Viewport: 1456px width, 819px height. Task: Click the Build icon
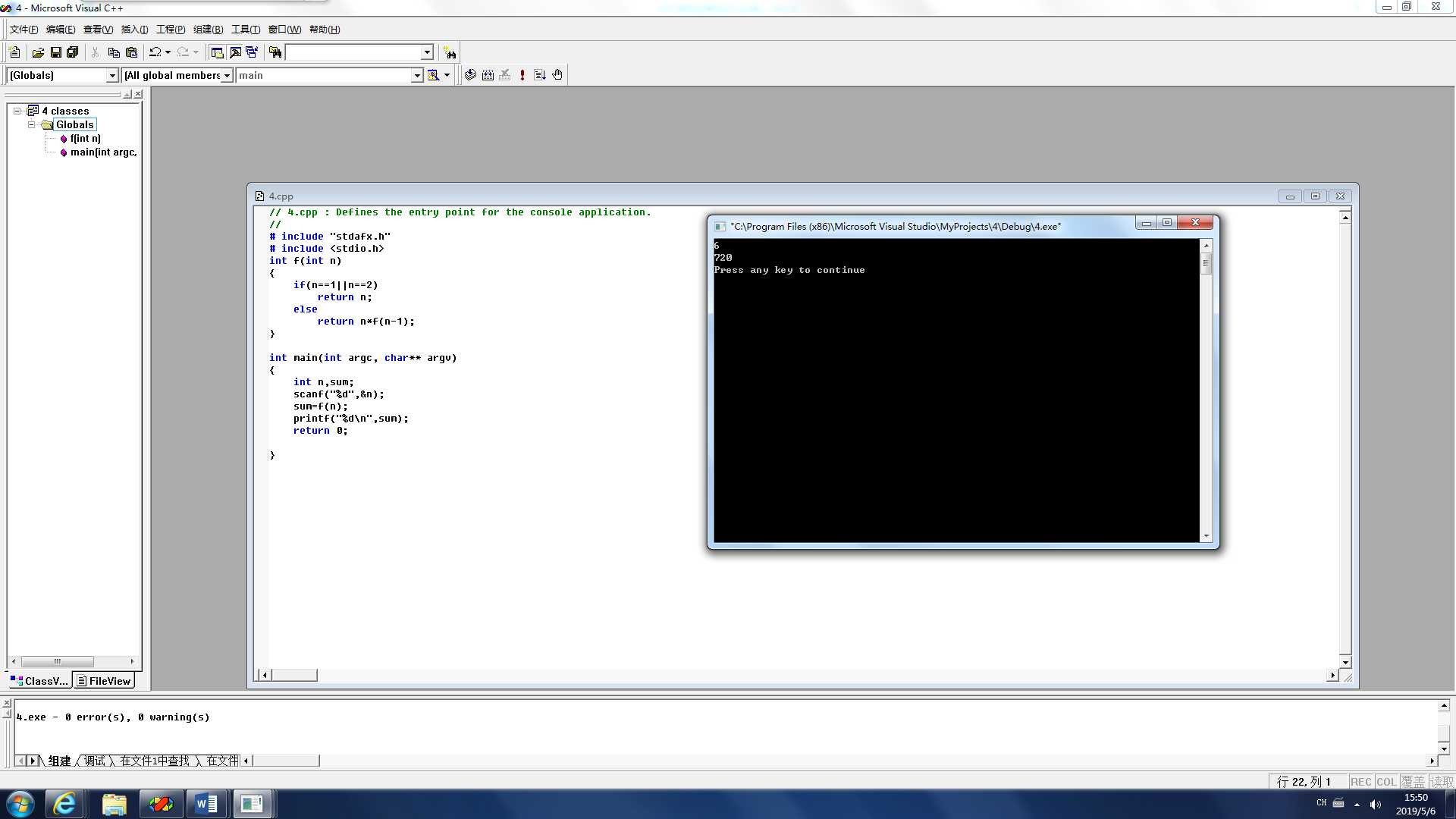pos(488,75)
